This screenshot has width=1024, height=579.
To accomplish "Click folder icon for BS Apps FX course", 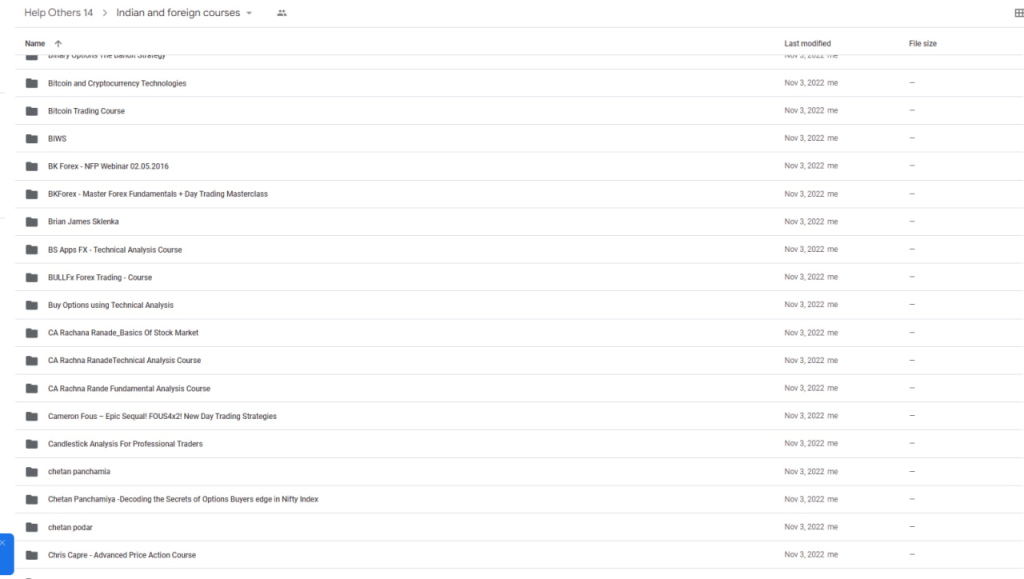I will coord(31,249).
